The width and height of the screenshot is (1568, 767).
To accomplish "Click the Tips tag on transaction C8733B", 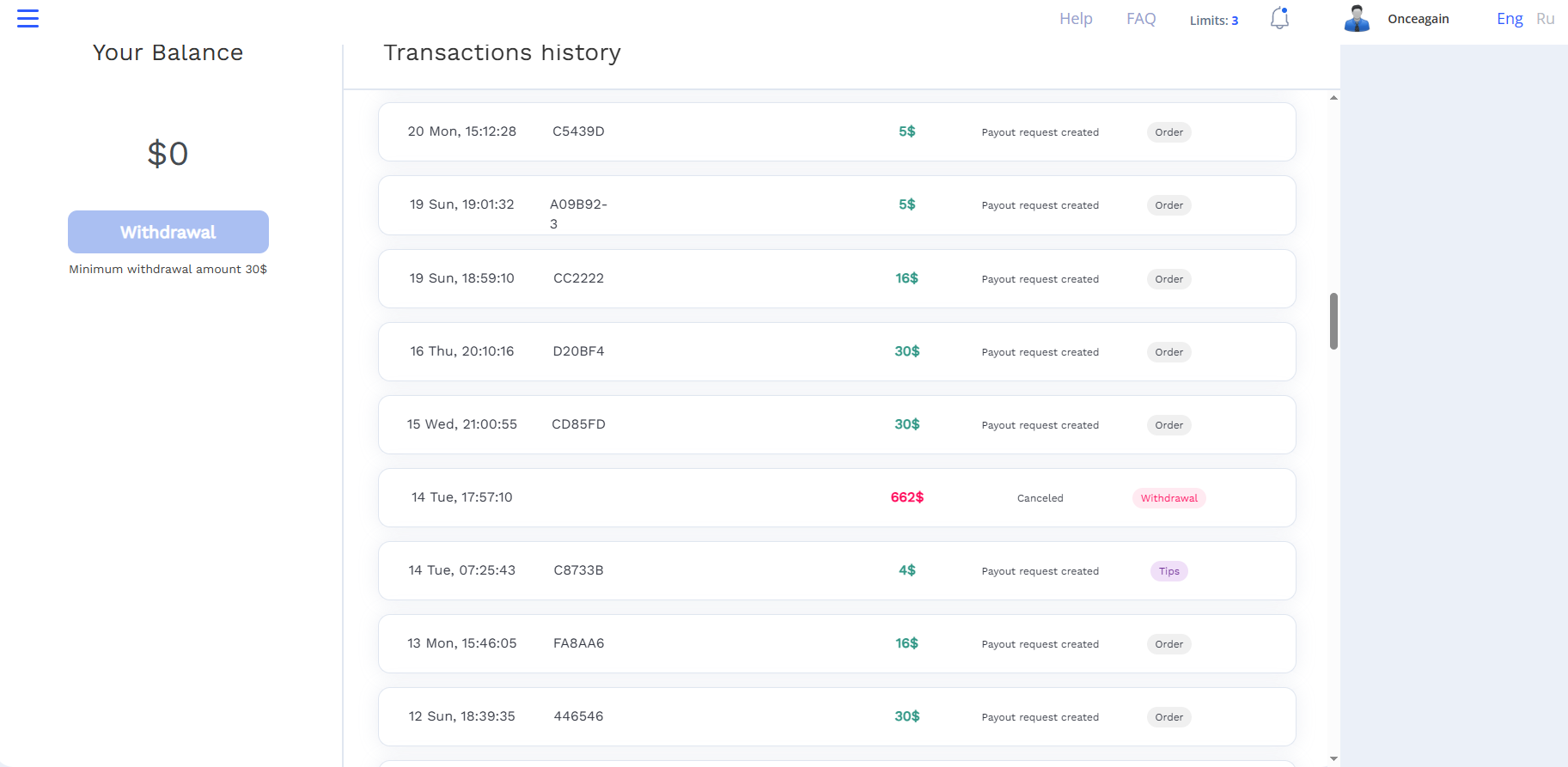I will click(1168, 571).
